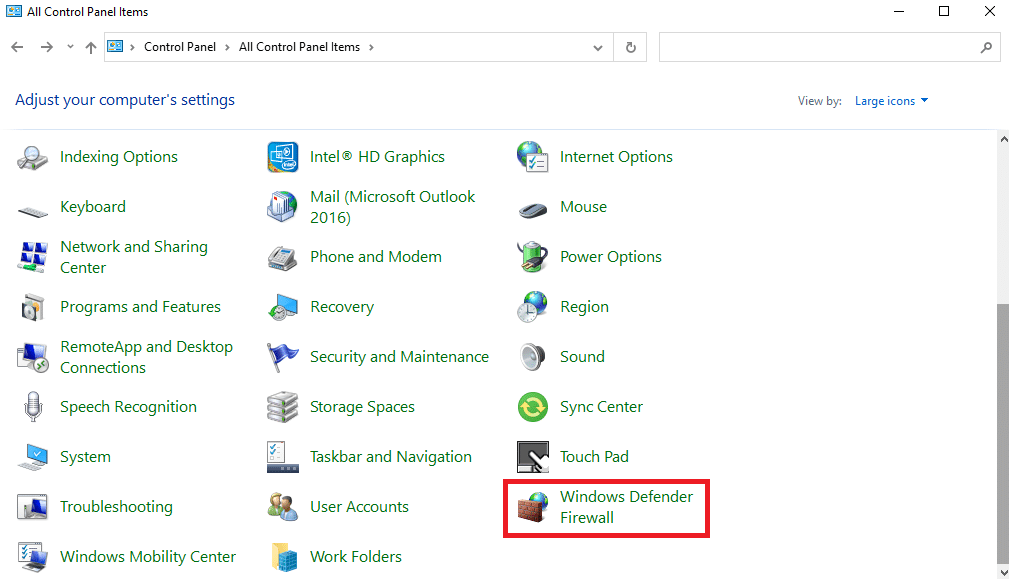Click the Control Panel icon in address bar
Image resolution: width=1009 pixels, height=579 pixels.
[x=115, y=46]
